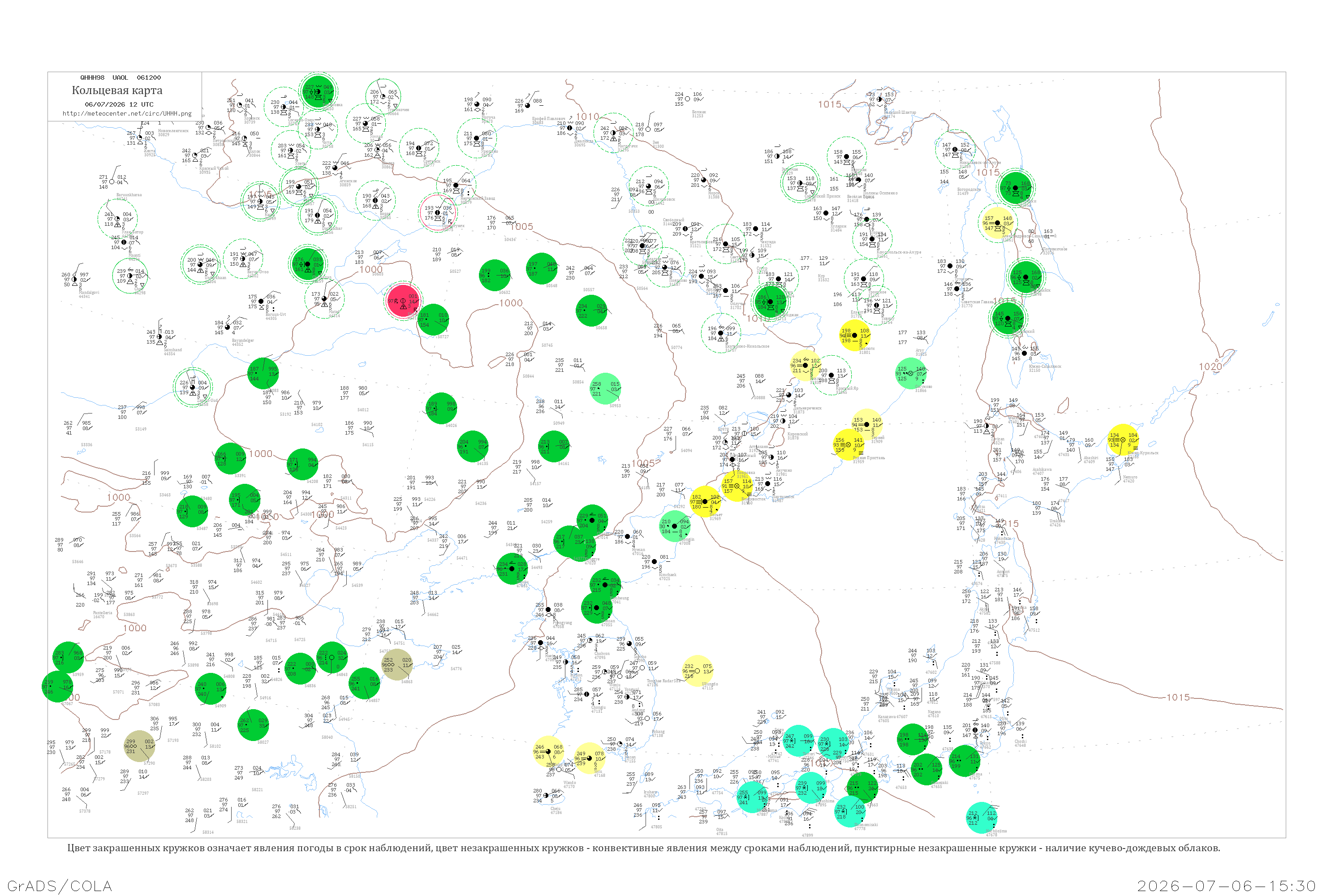Select the "Чекунда" station label
Screen dimensions: 1344x896
pyautogui.click(x=768, y=242)
